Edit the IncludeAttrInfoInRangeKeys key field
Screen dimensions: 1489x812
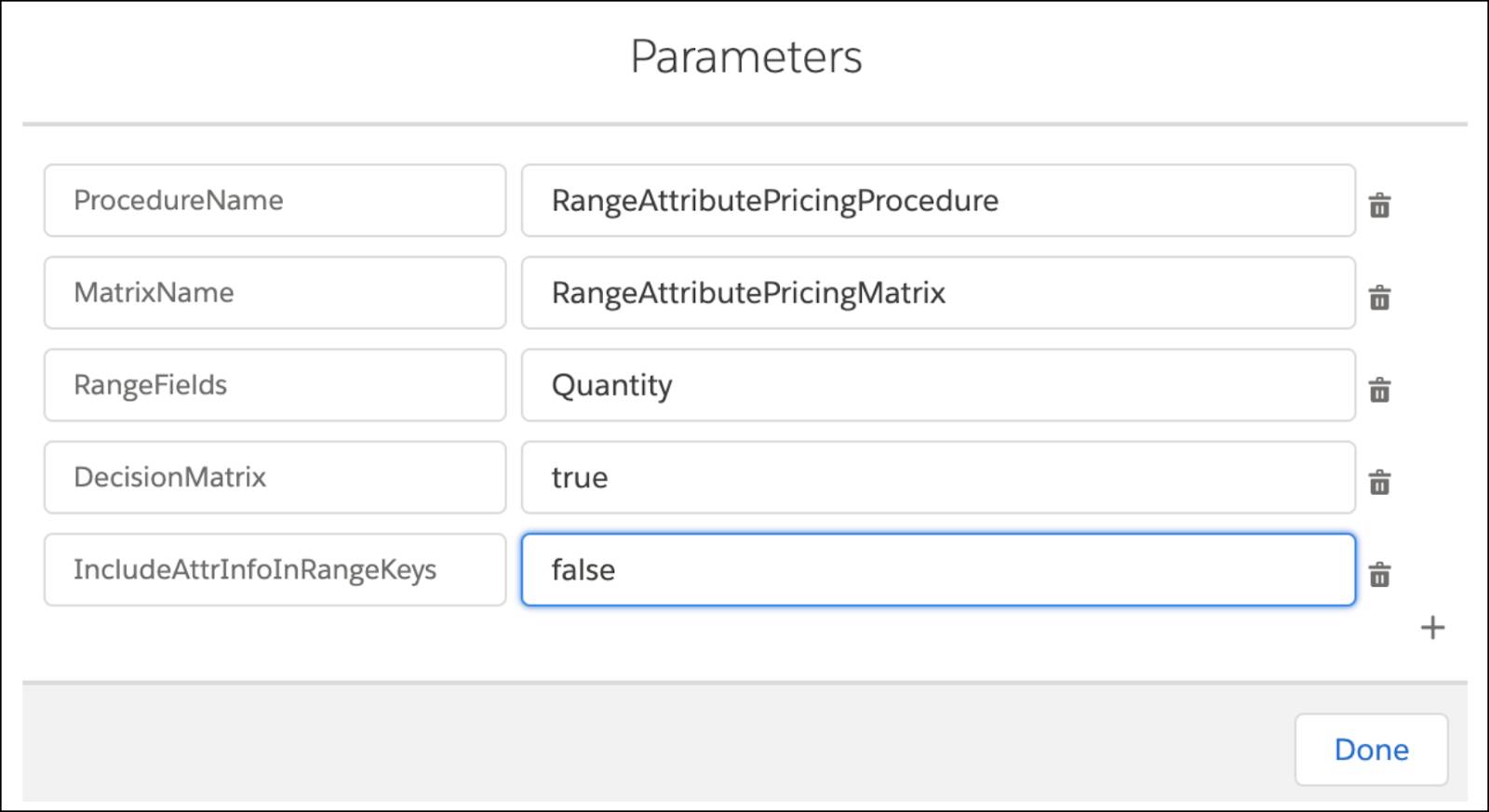275,569
